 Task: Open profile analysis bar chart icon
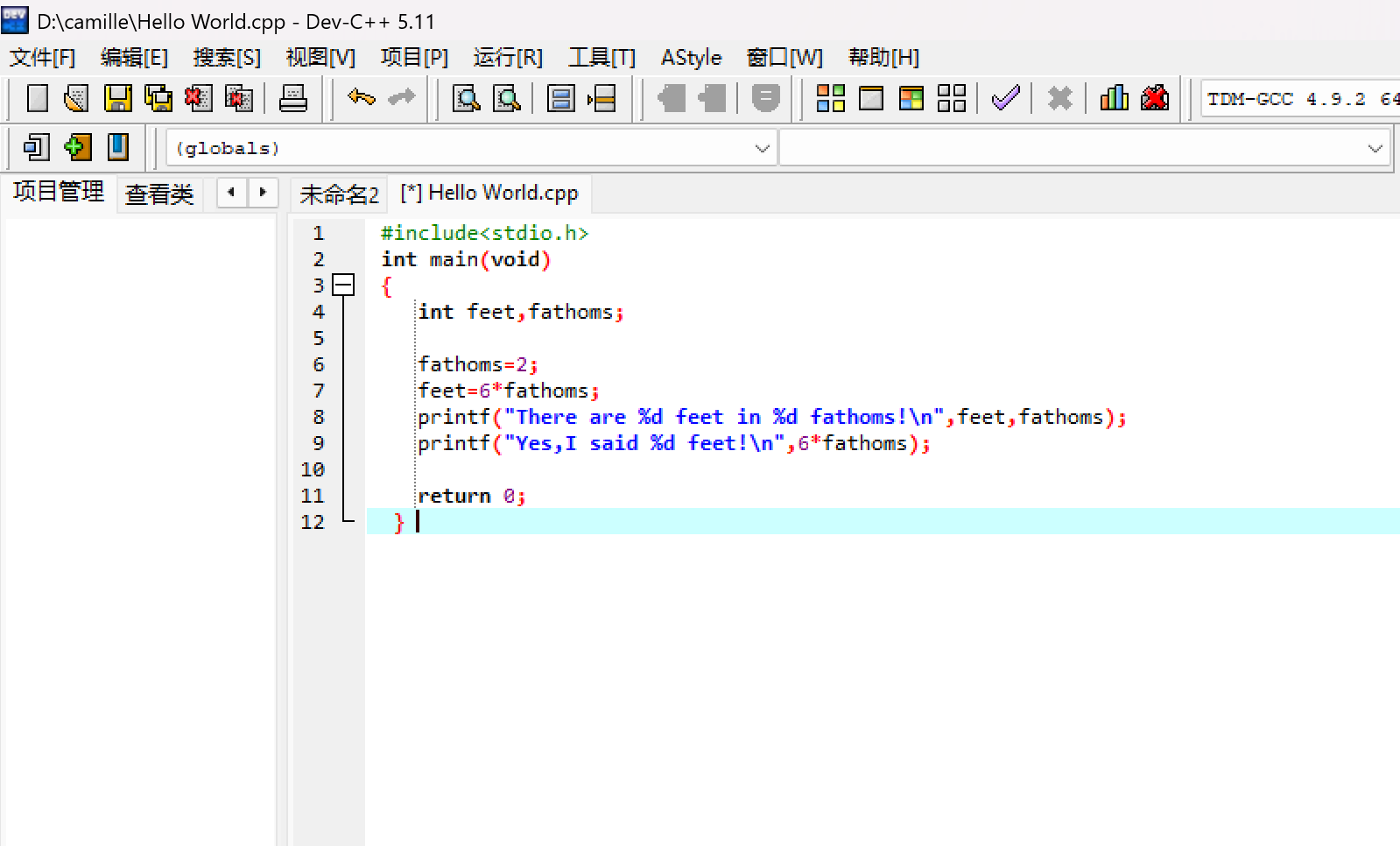click(x=1115, y=98)
